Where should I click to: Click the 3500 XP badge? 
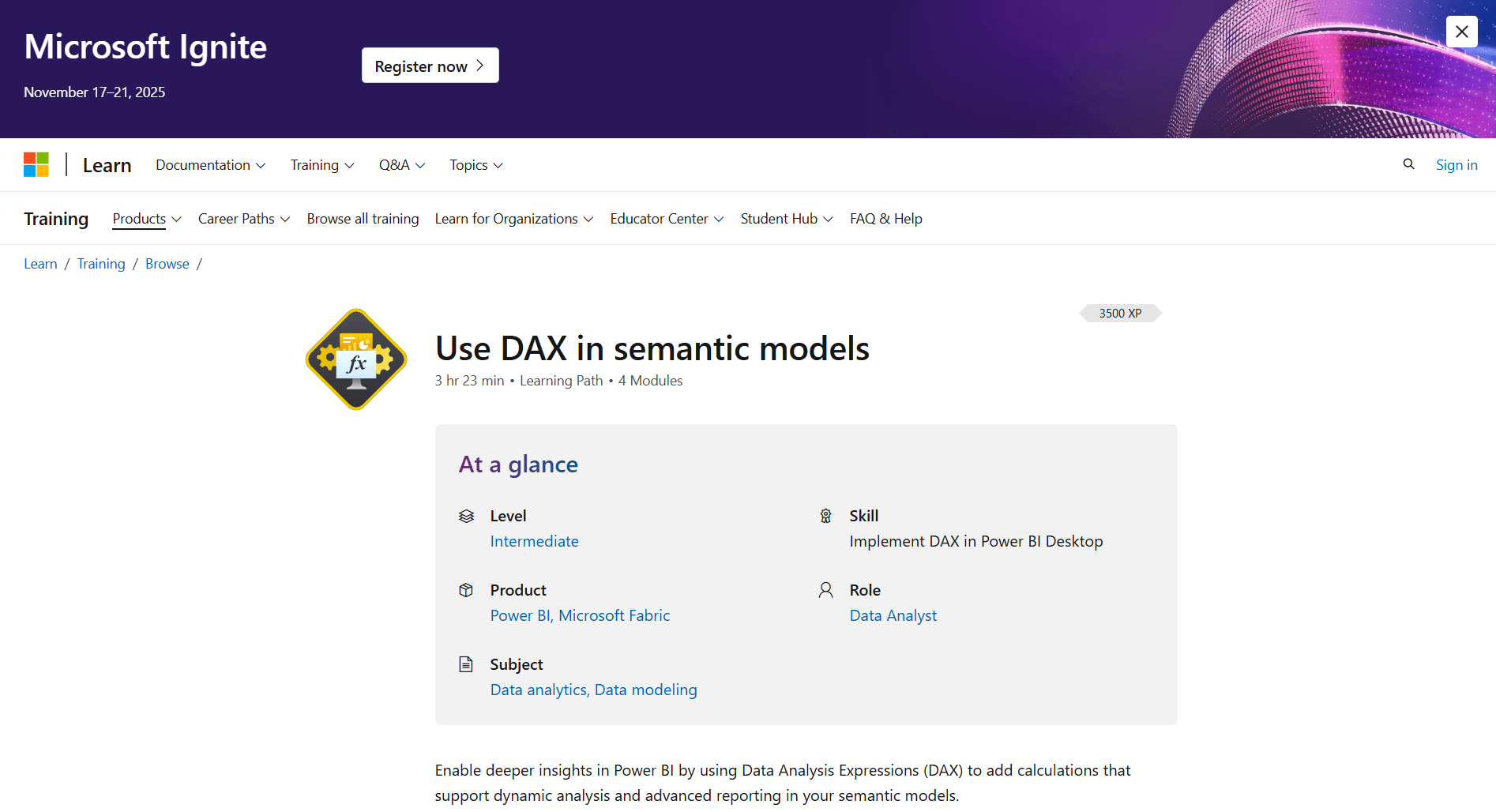tap(1120, 314)
